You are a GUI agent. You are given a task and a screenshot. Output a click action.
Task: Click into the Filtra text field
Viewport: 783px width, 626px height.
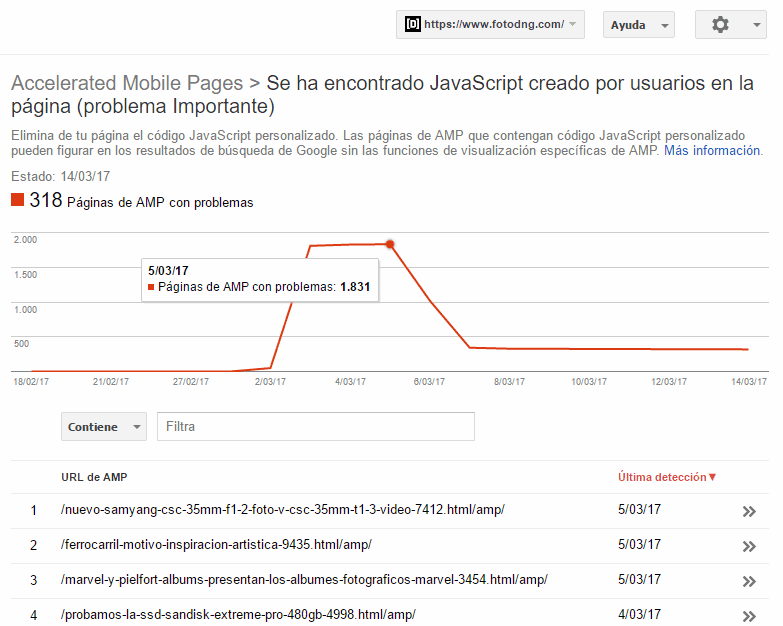pyautogui.click(x=316, y=426)
